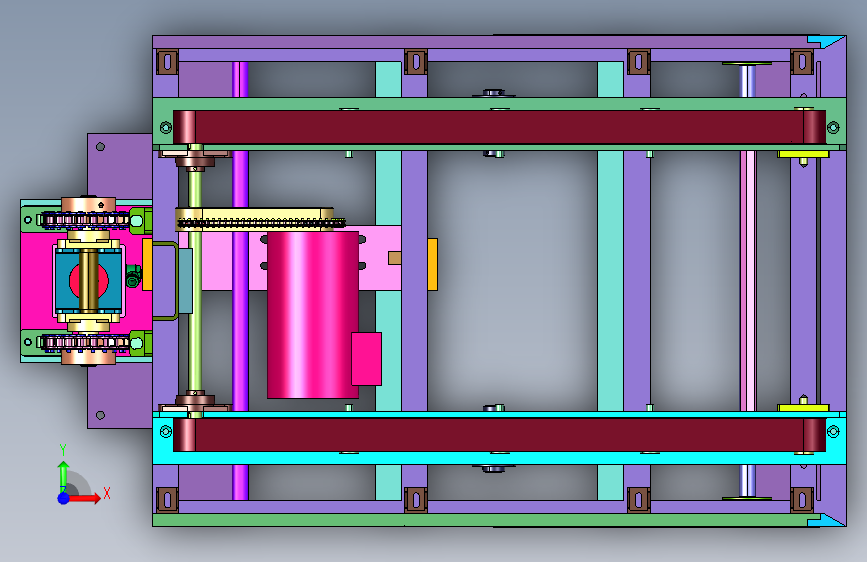Select the cyan corner triangle at the top right
867x562 pixels.
click(826, 42)
